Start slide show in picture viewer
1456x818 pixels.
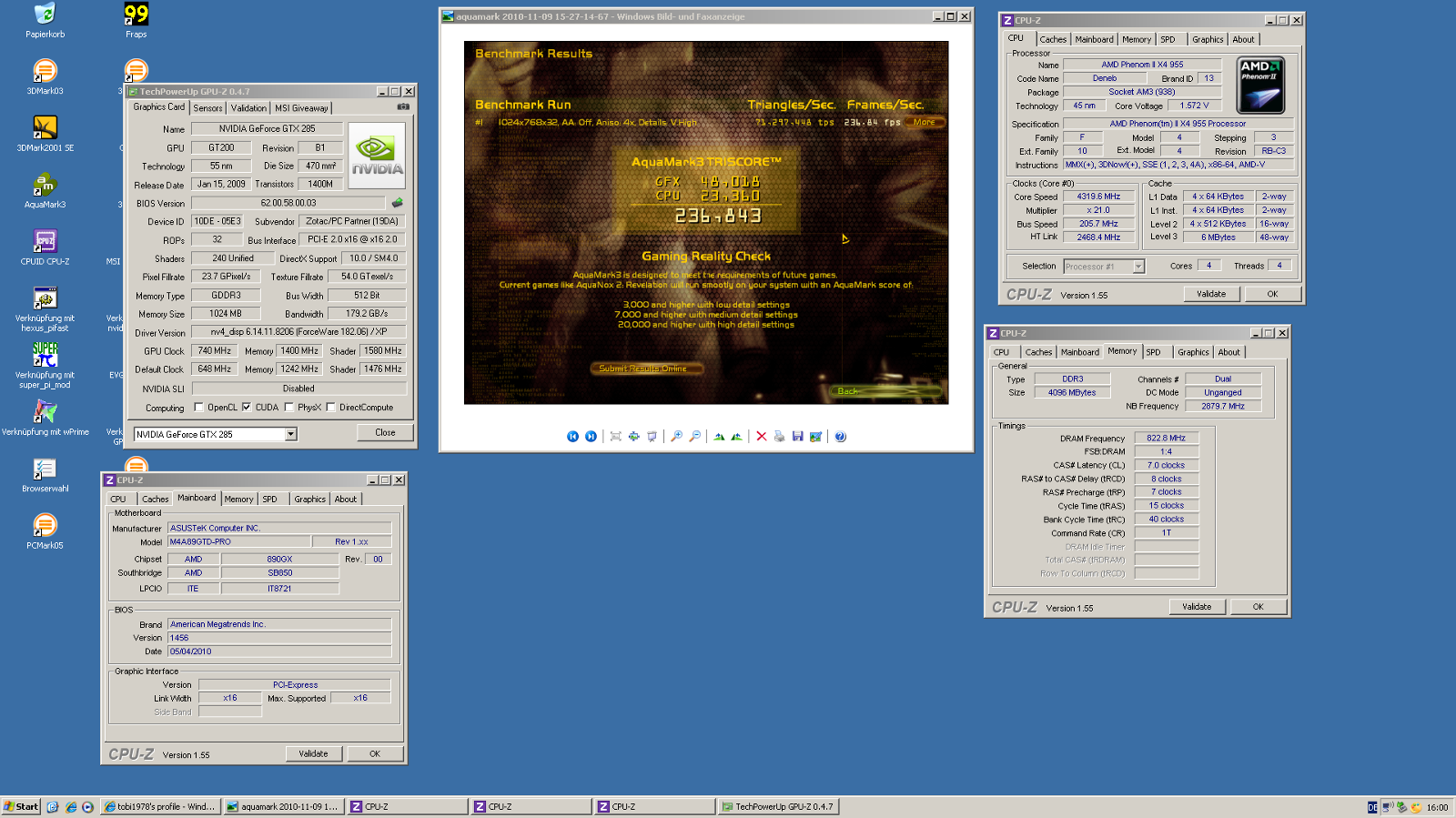click(x=652, y=437)
